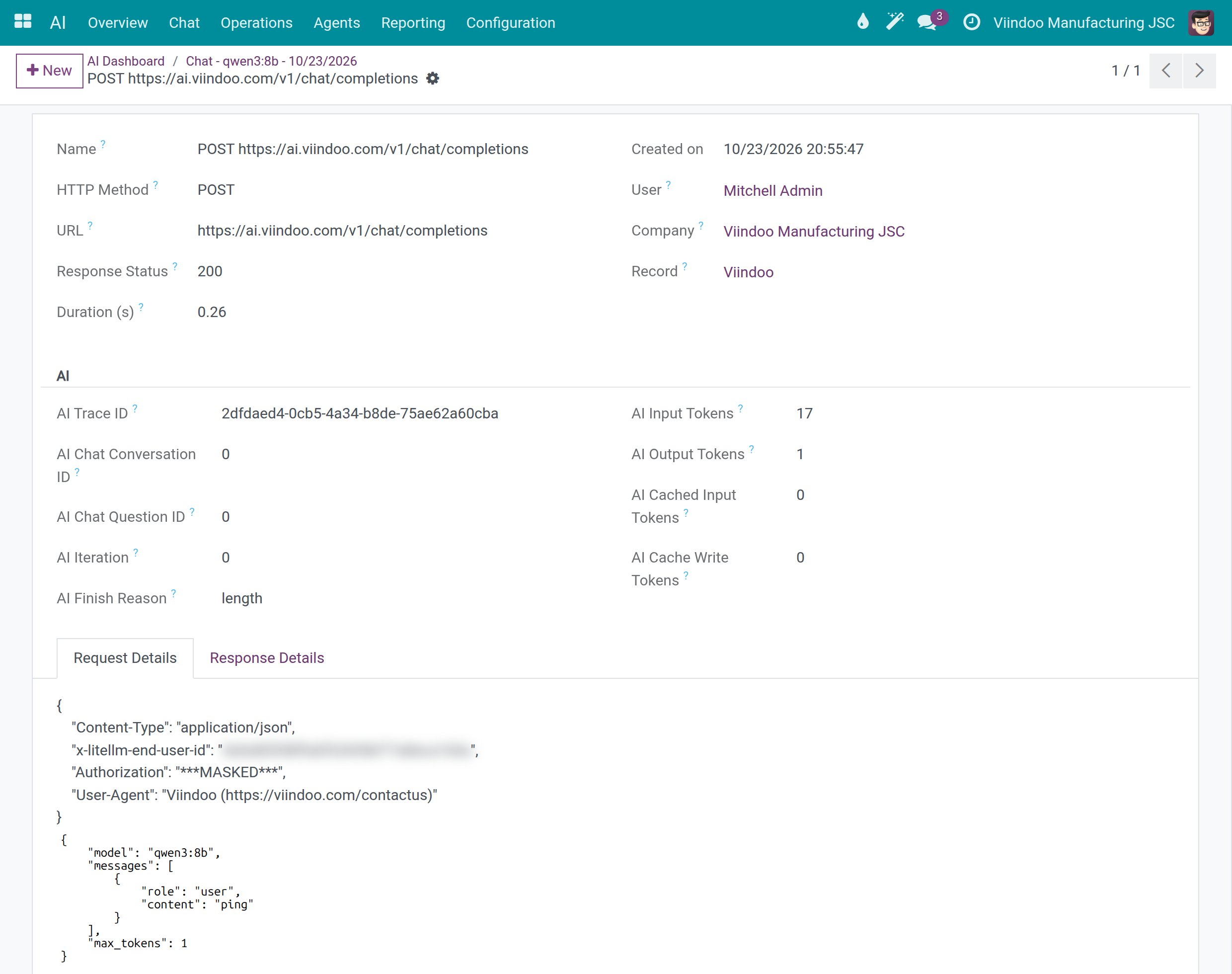This screenshot has width=1232, height=974.
Task: Click the "model": "qwen3:8b" line
Action: coord(154,853)
